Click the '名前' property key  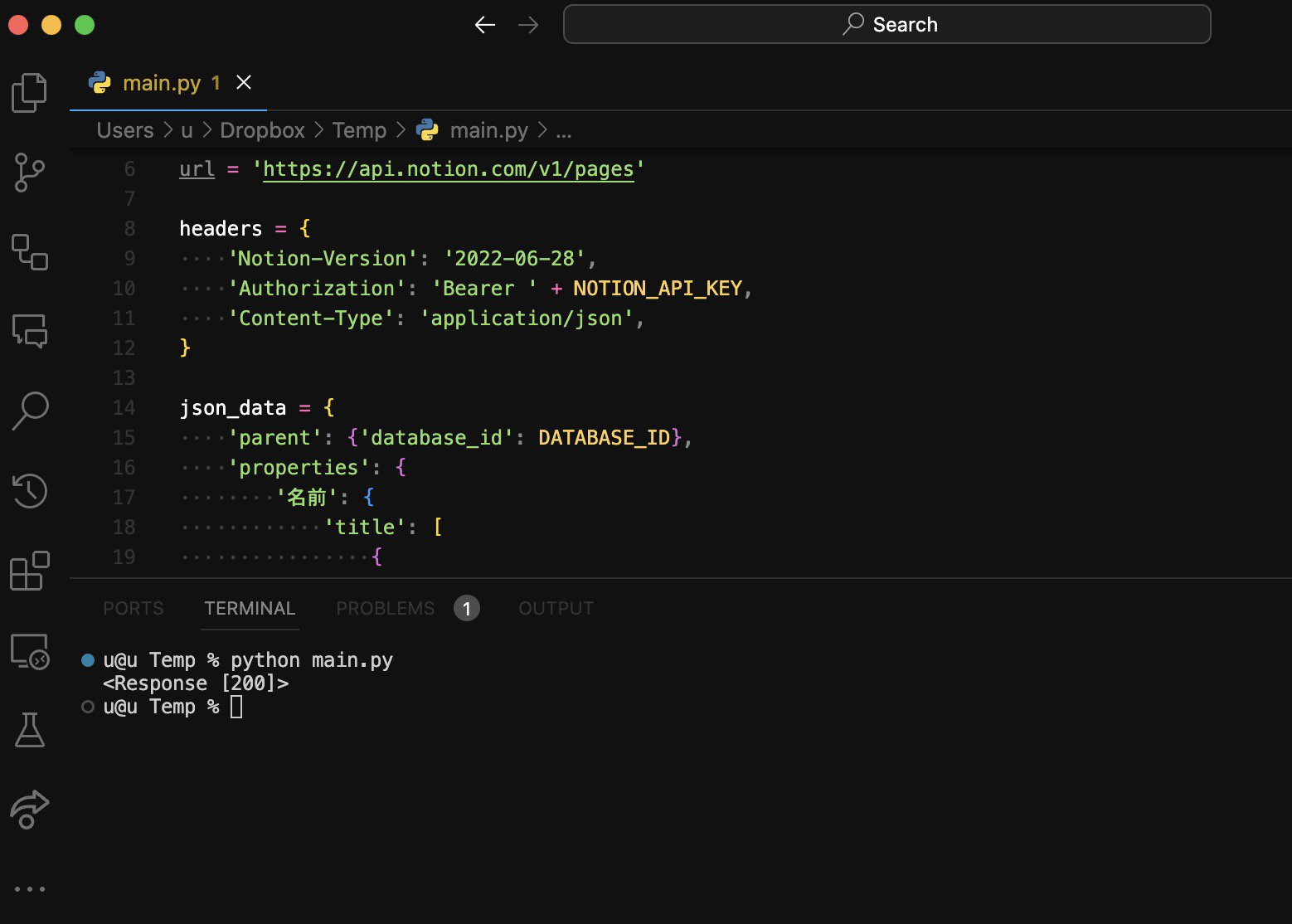307,497
